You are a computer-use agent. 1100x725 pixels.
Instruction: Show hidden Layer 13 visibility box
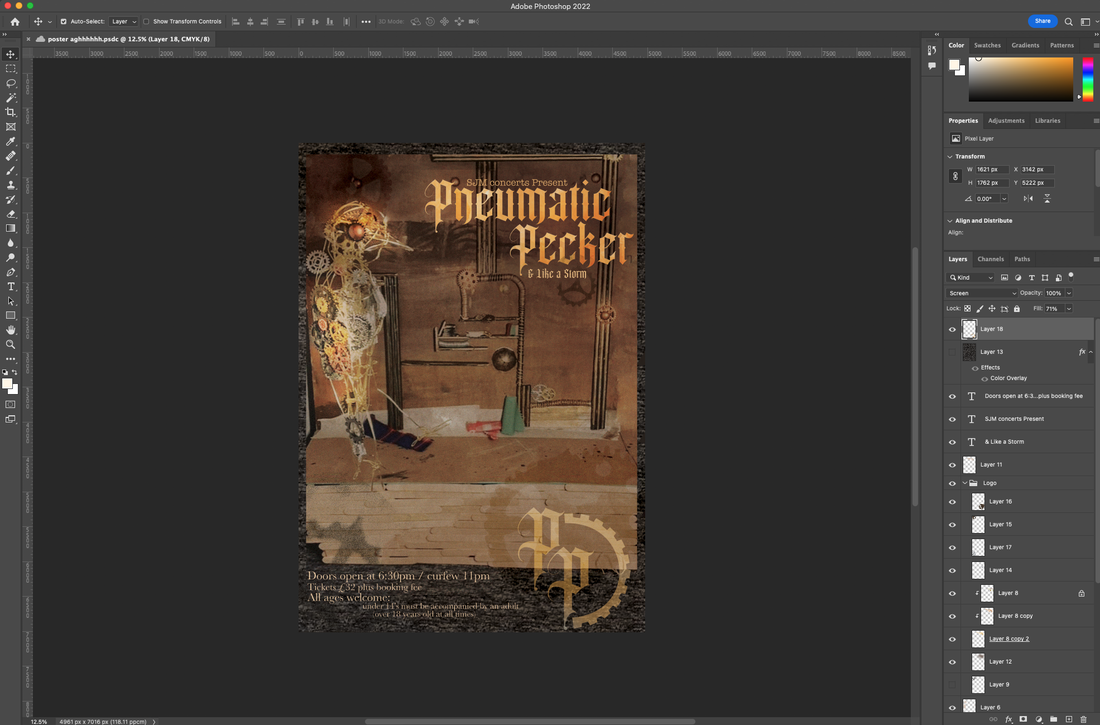pyautogui.click(x=952, y=352)
